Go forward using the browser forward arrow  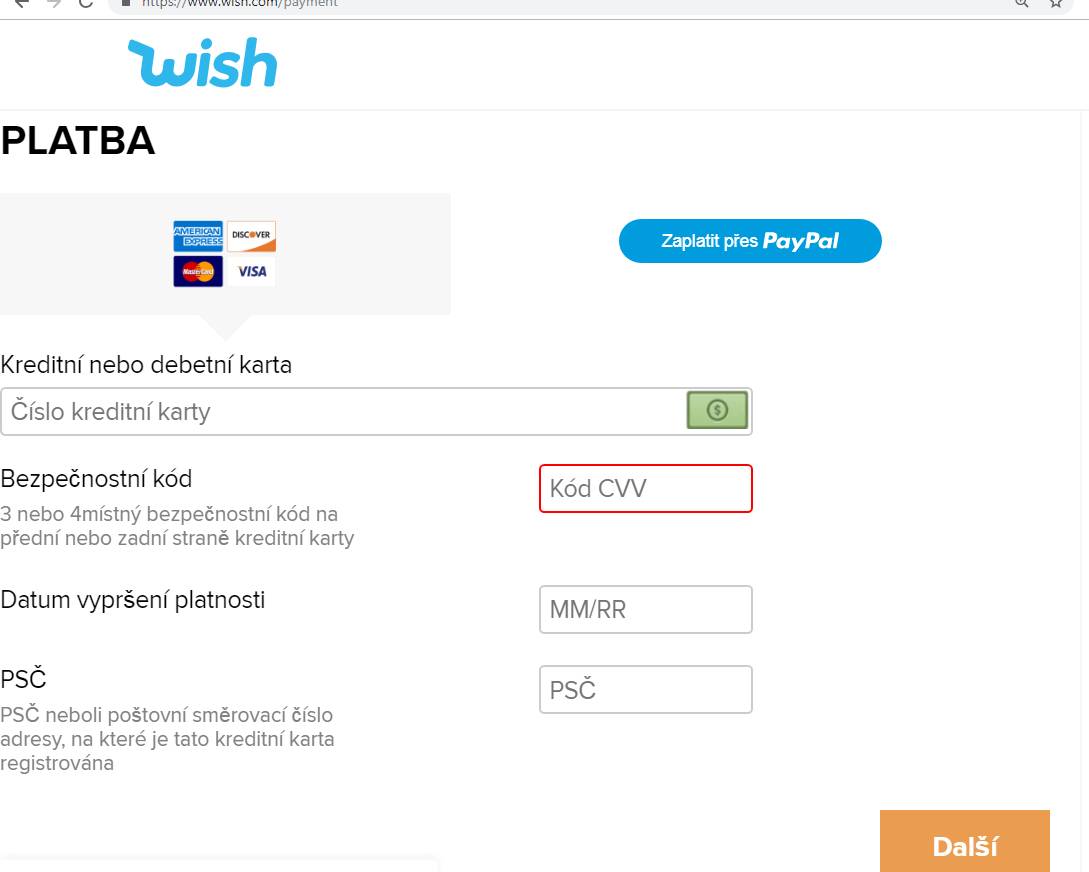point(53,3)
